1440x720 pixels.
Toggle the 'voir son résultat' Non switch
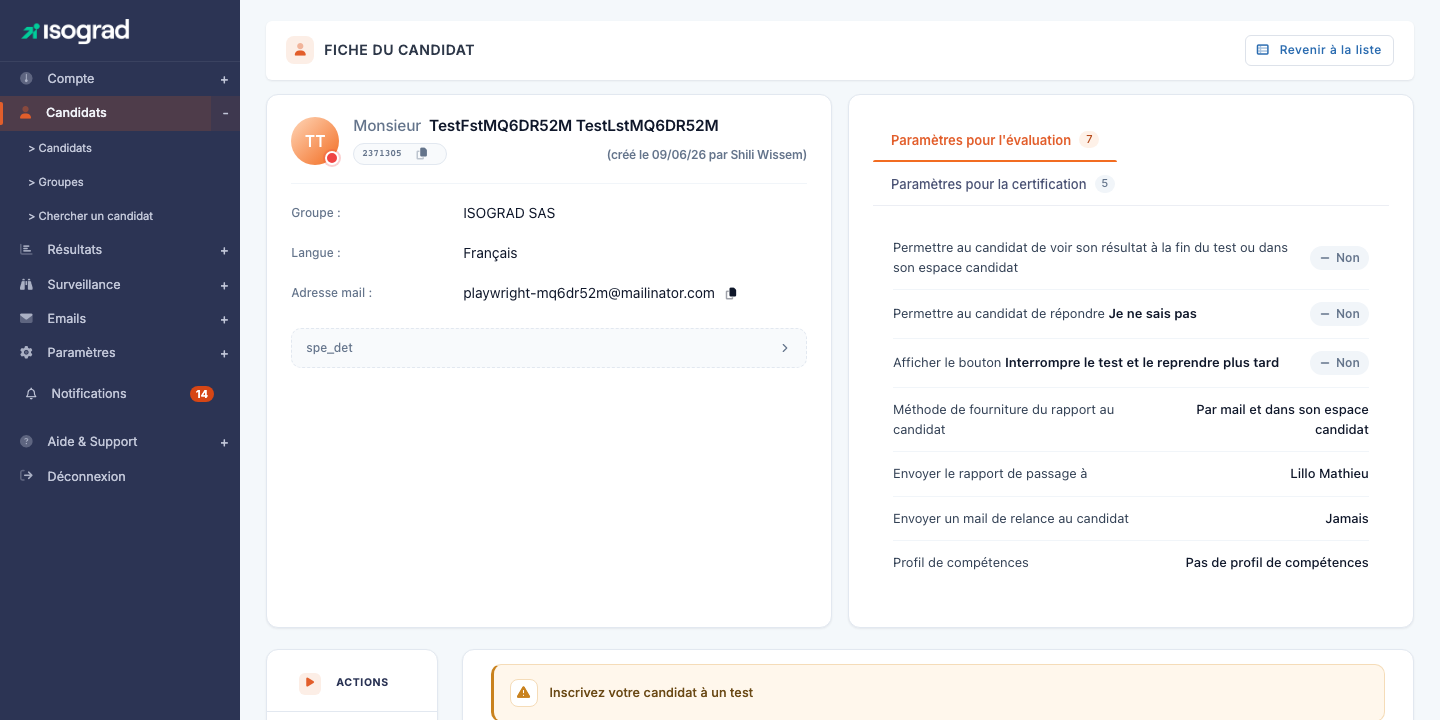point(1339,258)
